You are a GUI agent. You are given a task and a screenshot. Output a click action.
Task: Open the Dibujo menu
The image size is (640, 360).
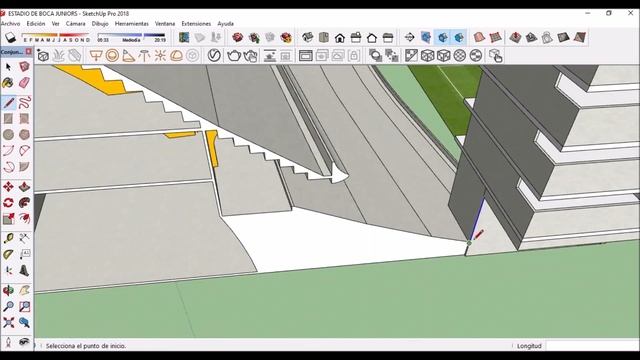pyautogui.click(x=100, y=24)
